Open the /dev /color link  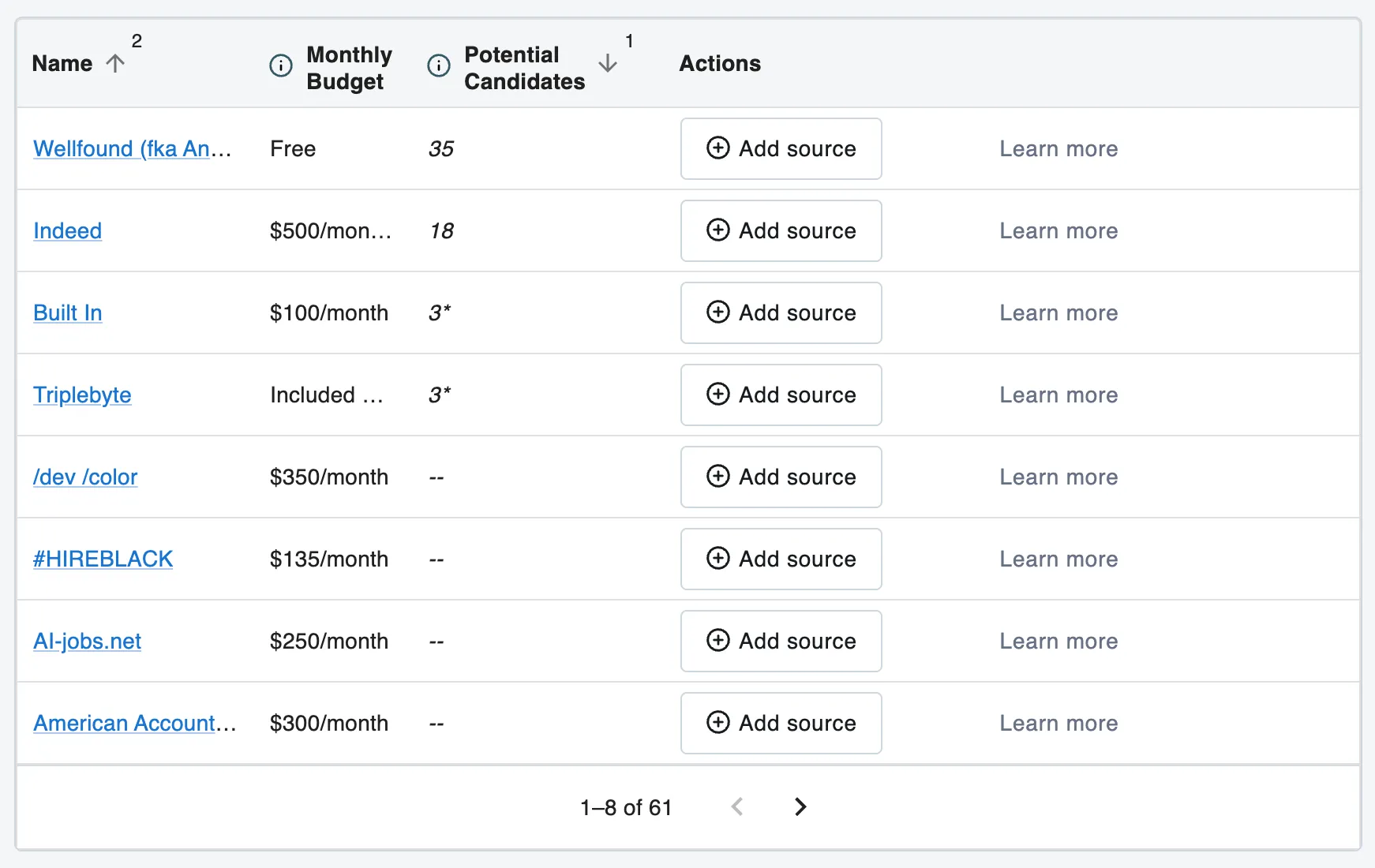pos(85,477)
